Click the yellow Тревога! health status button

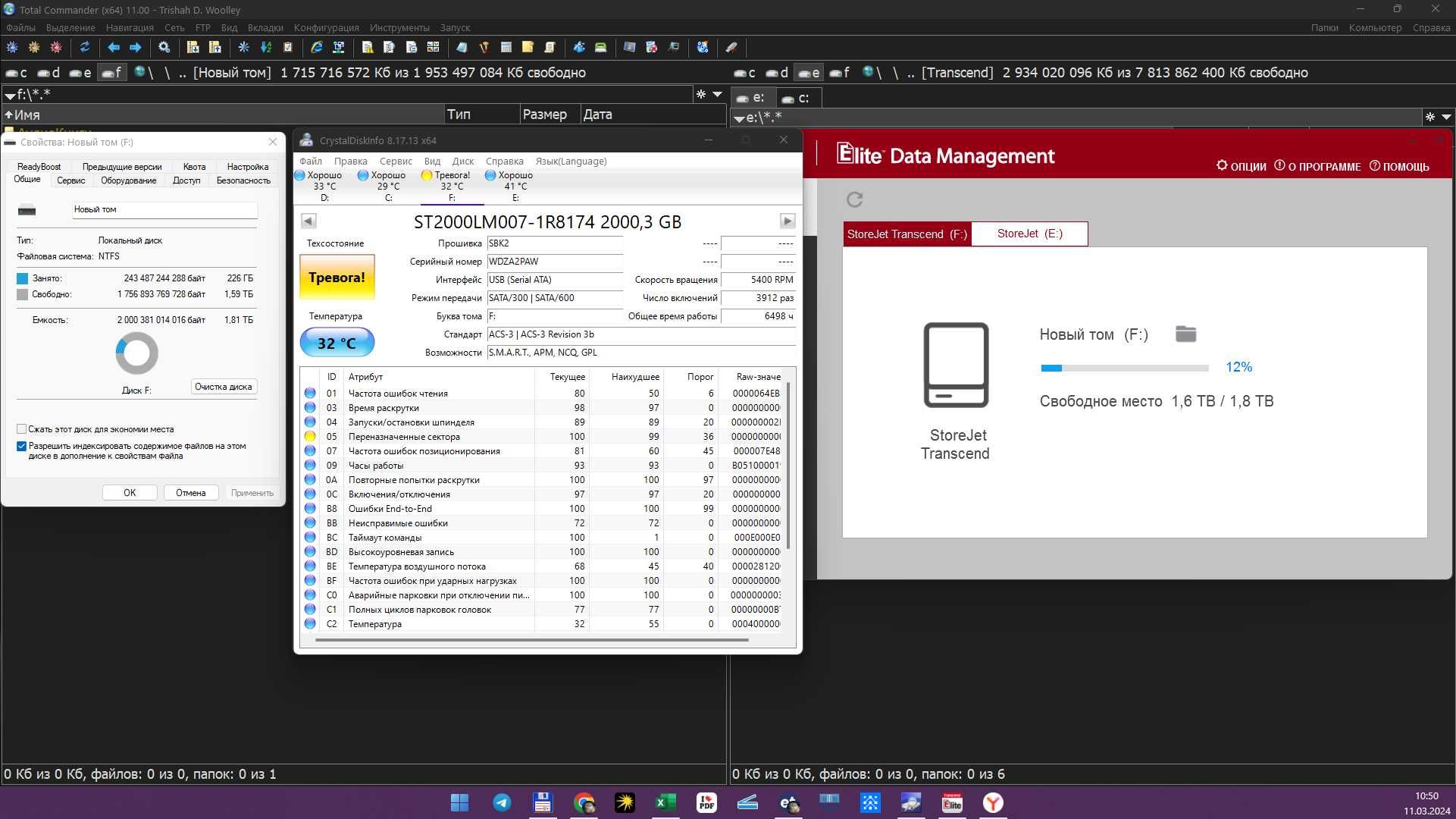click(x=337, y=278)
